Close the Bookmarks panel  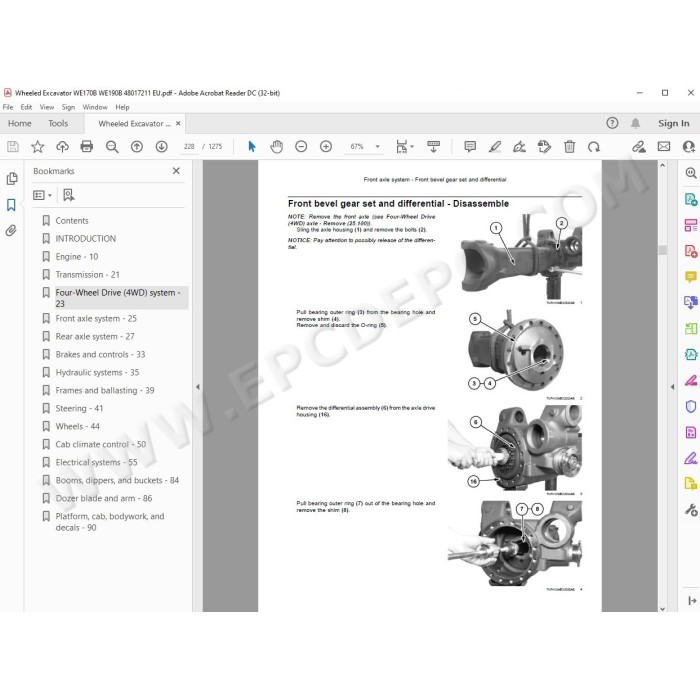pos(176,171)
